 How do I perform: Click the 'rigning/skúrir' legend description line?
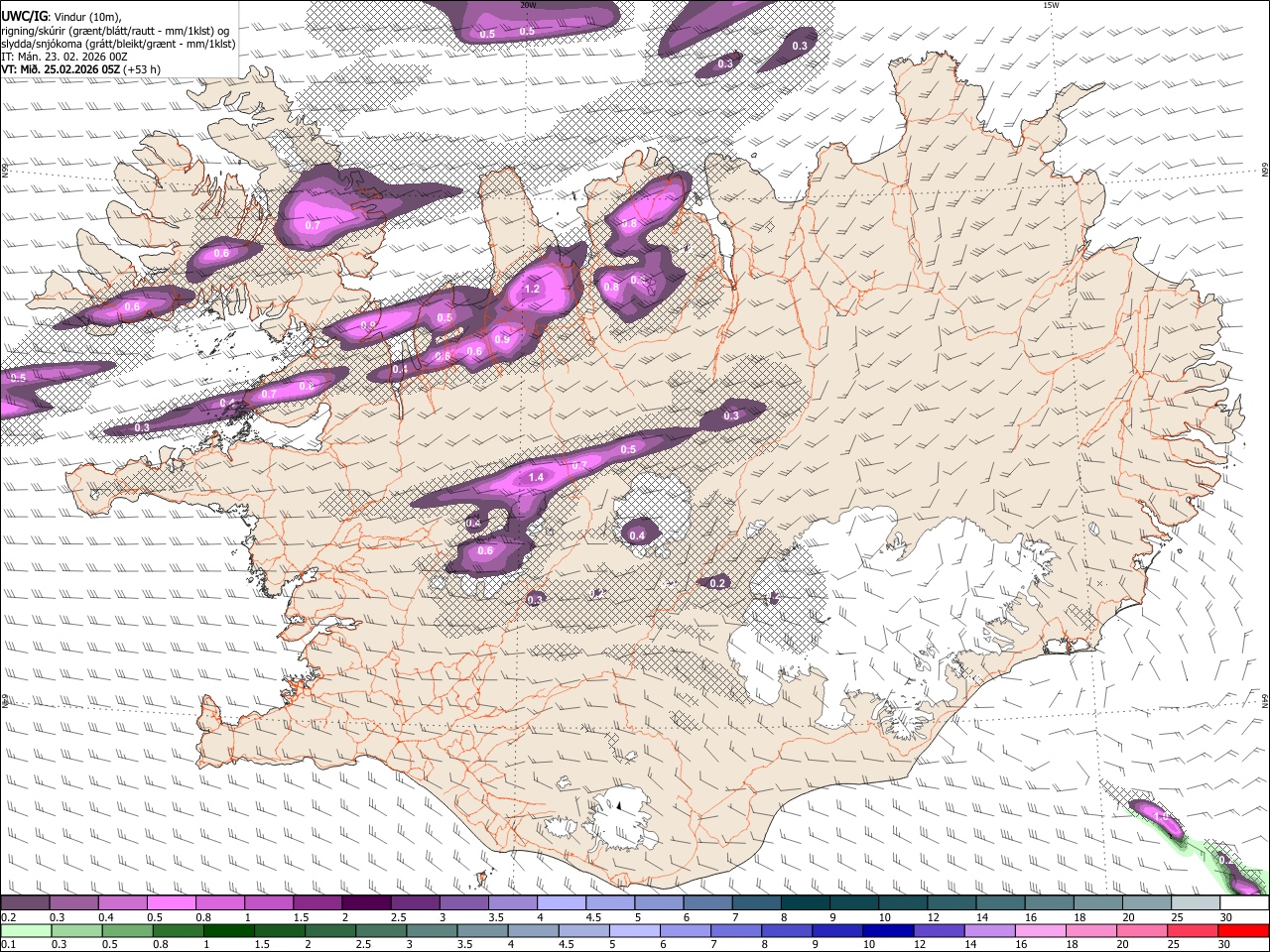pyautogui.click(x=116, y=30)
